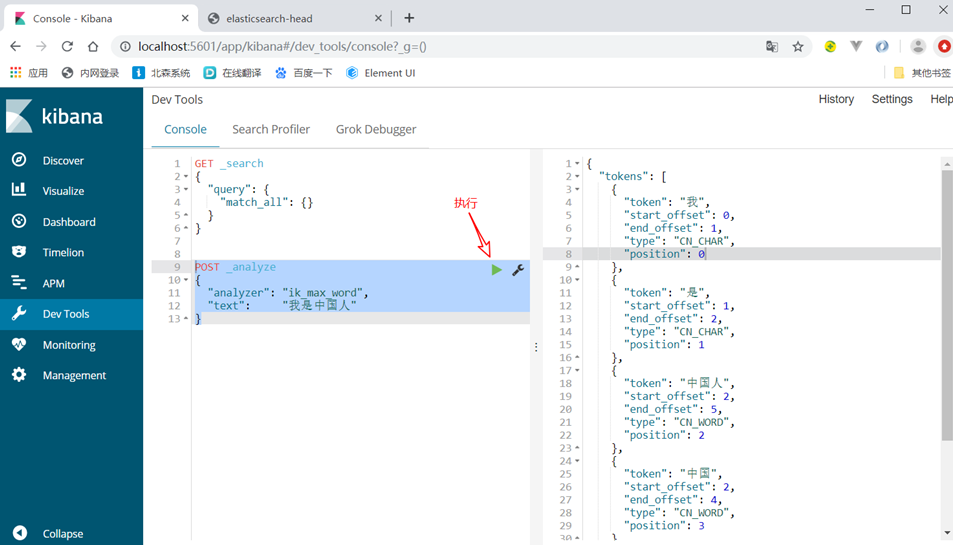This screenshot has width=953, height=545.
Task: Reload the page with refresh icon
Action: point(67,46)
